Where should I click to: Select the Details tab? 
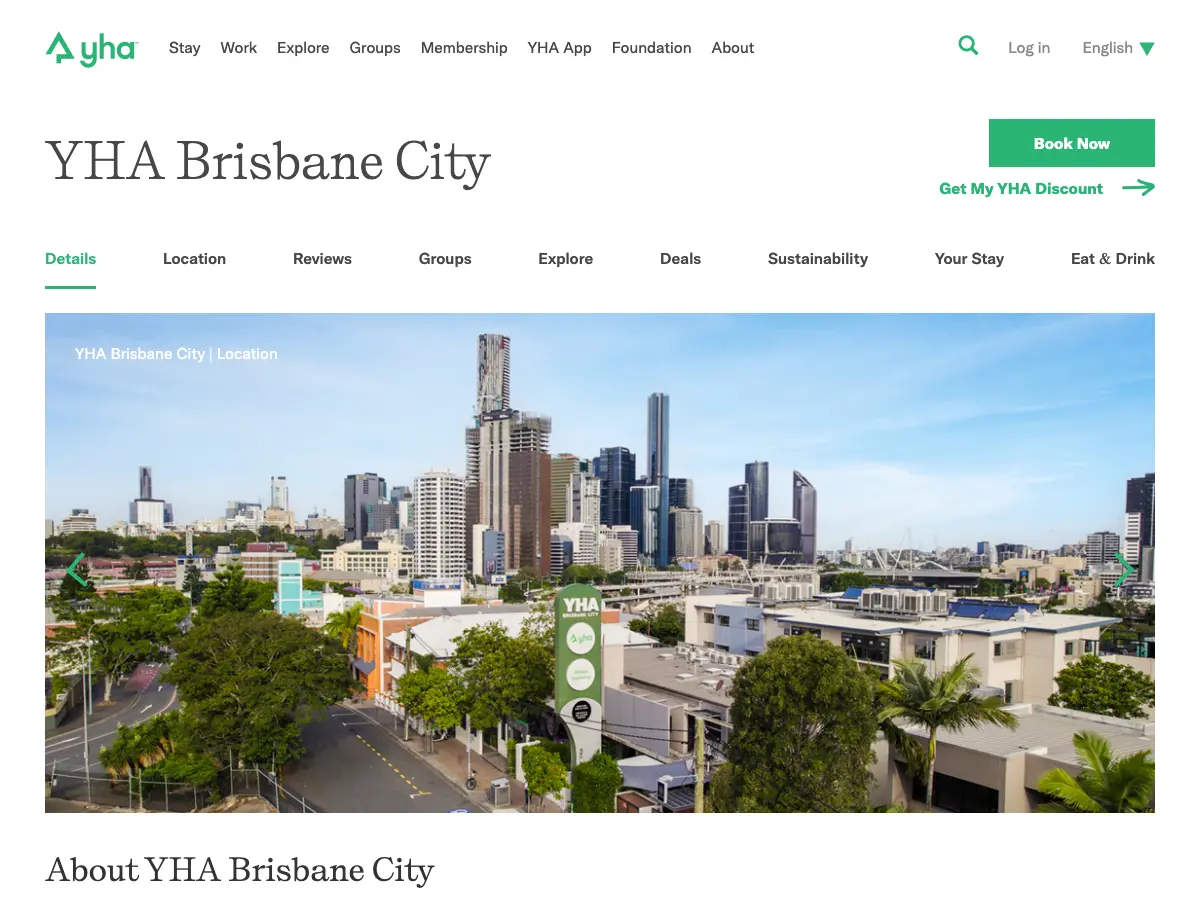(x=71, y=259)
